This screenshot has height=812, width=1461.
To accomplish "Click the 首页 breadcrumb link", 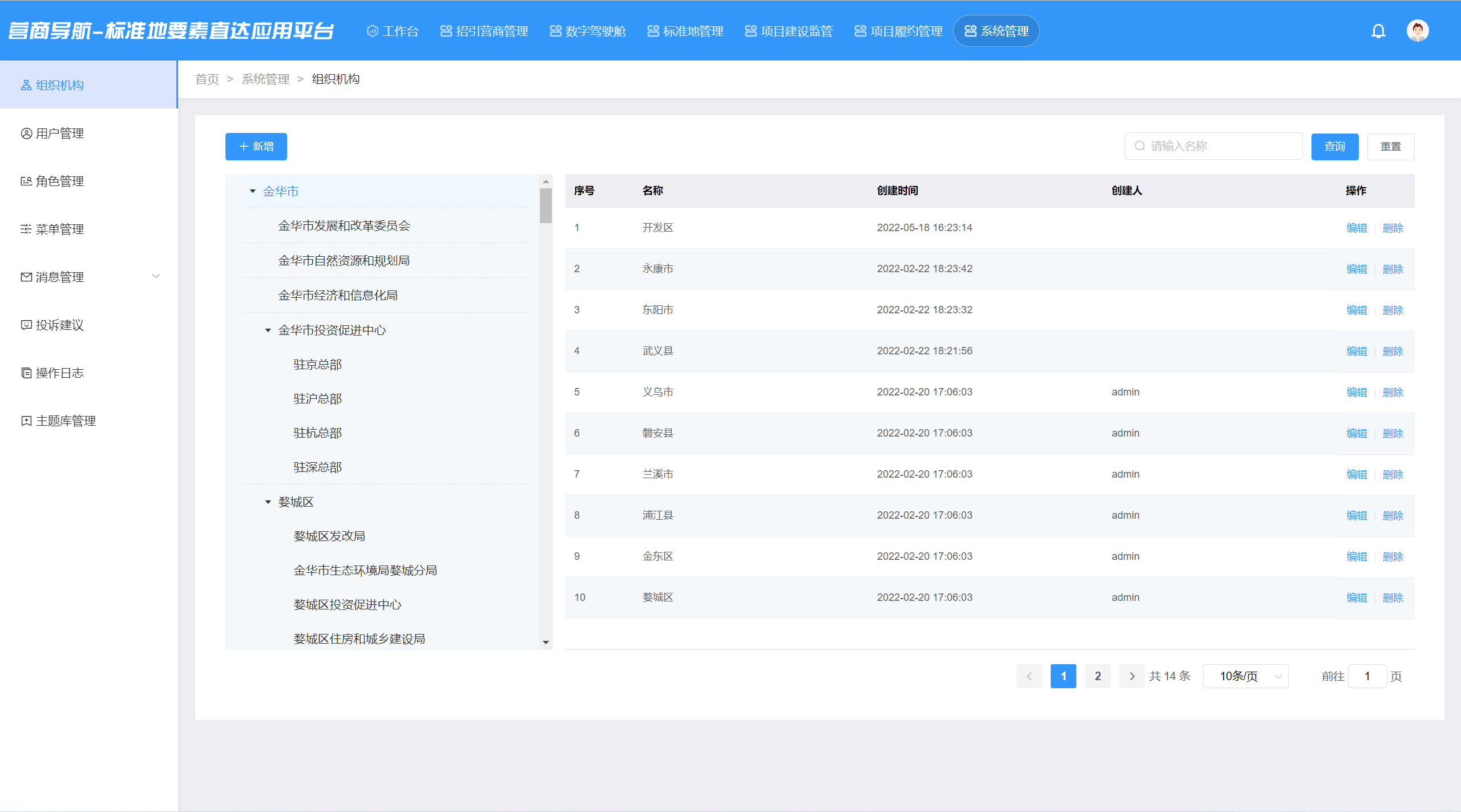I will pyautogui.click(x=207, y=79).
